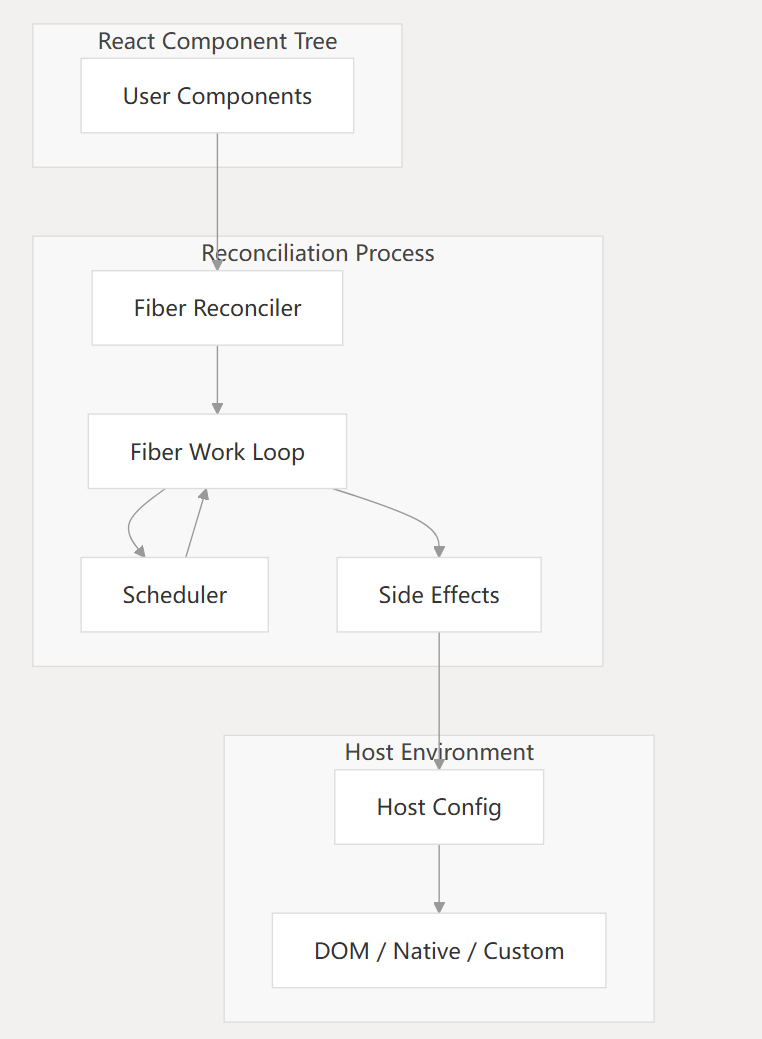Click the Host Environment group title
The width and height of the screenshot is (762, 1039).
439,752
